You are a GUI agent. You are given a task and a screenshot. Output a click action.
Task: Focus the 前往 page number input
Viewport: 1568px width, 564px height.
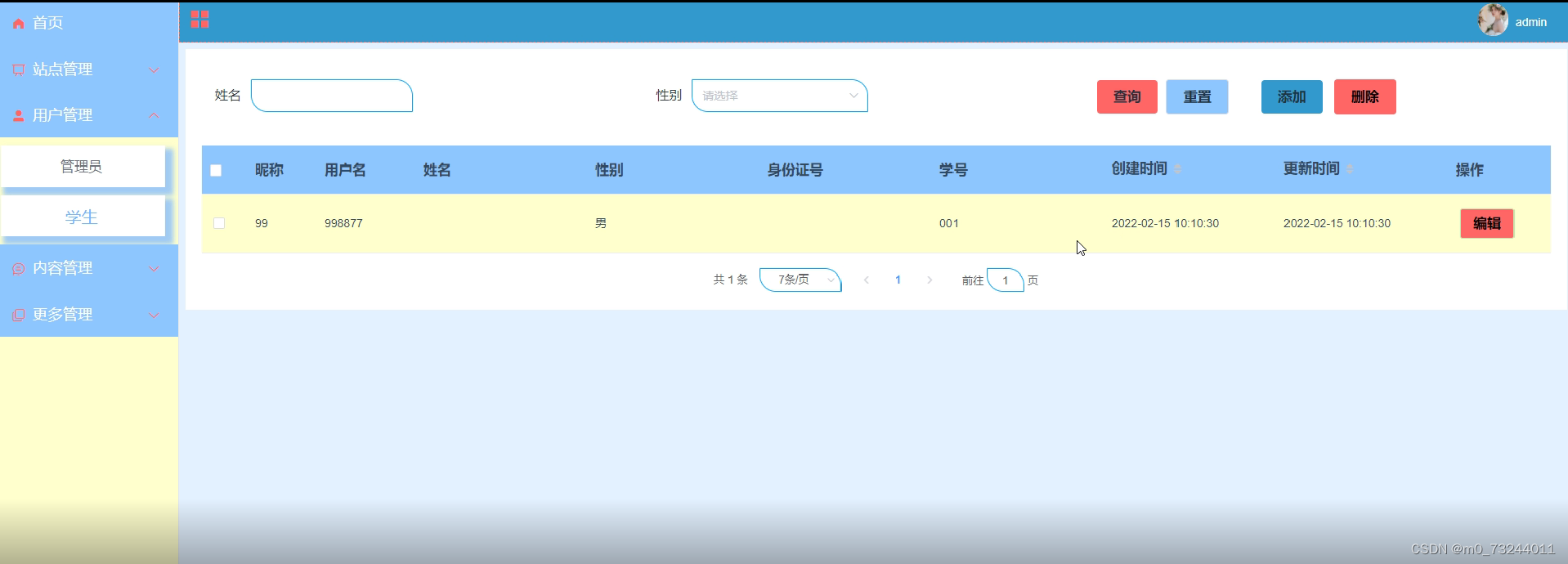[1006, 280]
